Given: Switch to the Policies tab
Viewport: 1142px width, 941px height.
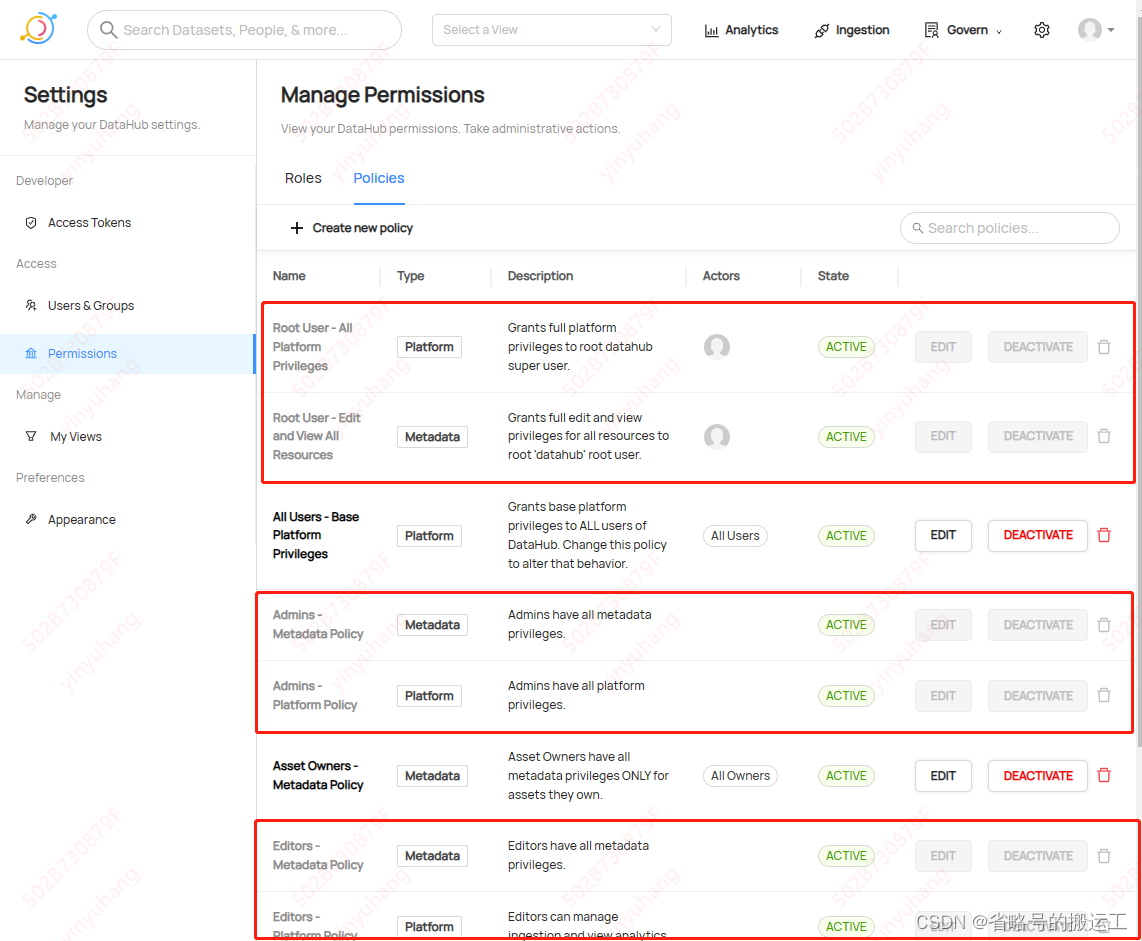Looking at the screenshot, I should [379, 178].
